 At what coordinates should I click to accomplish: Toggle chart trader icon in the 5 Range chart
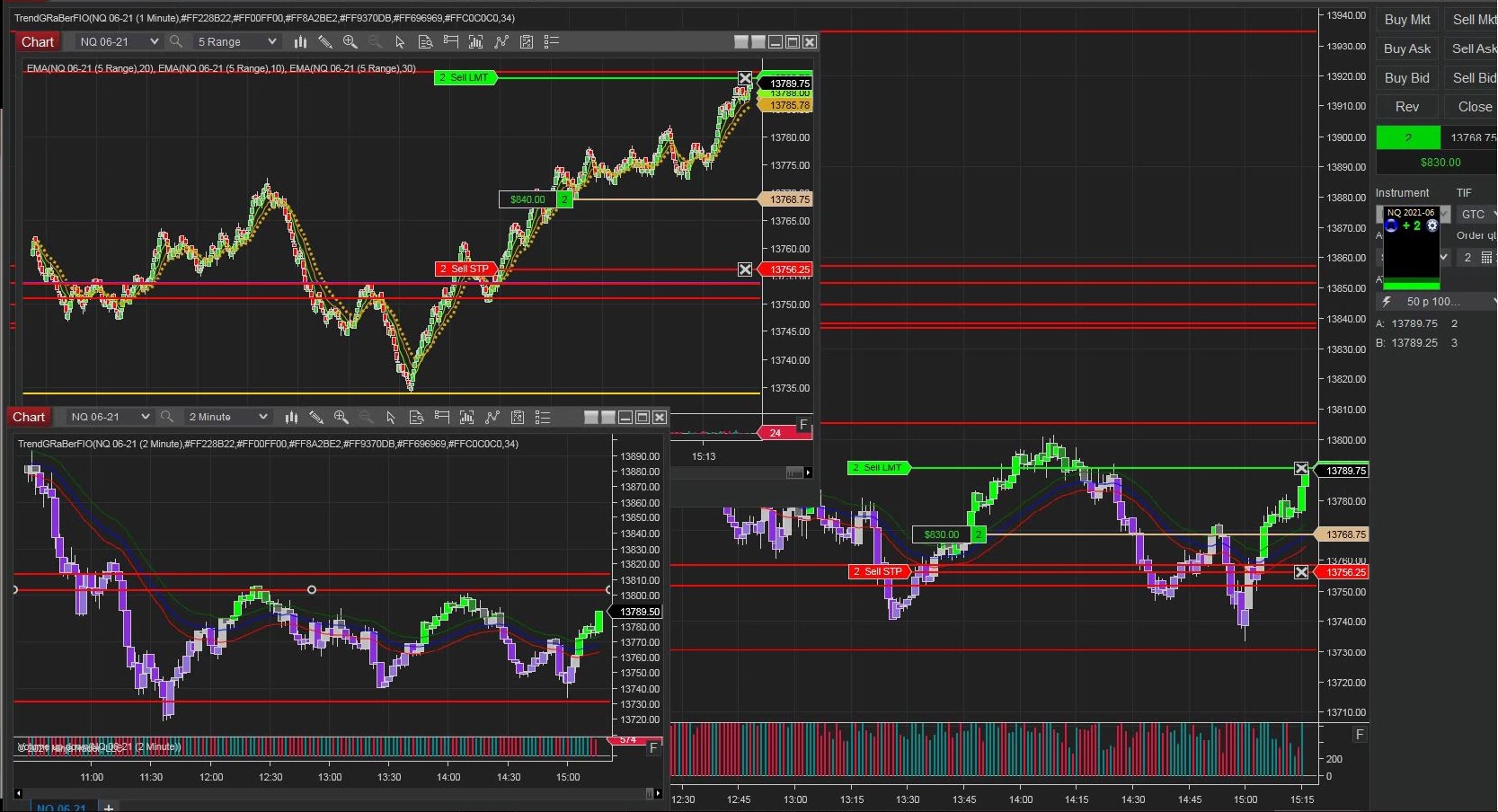coord(450,41)
